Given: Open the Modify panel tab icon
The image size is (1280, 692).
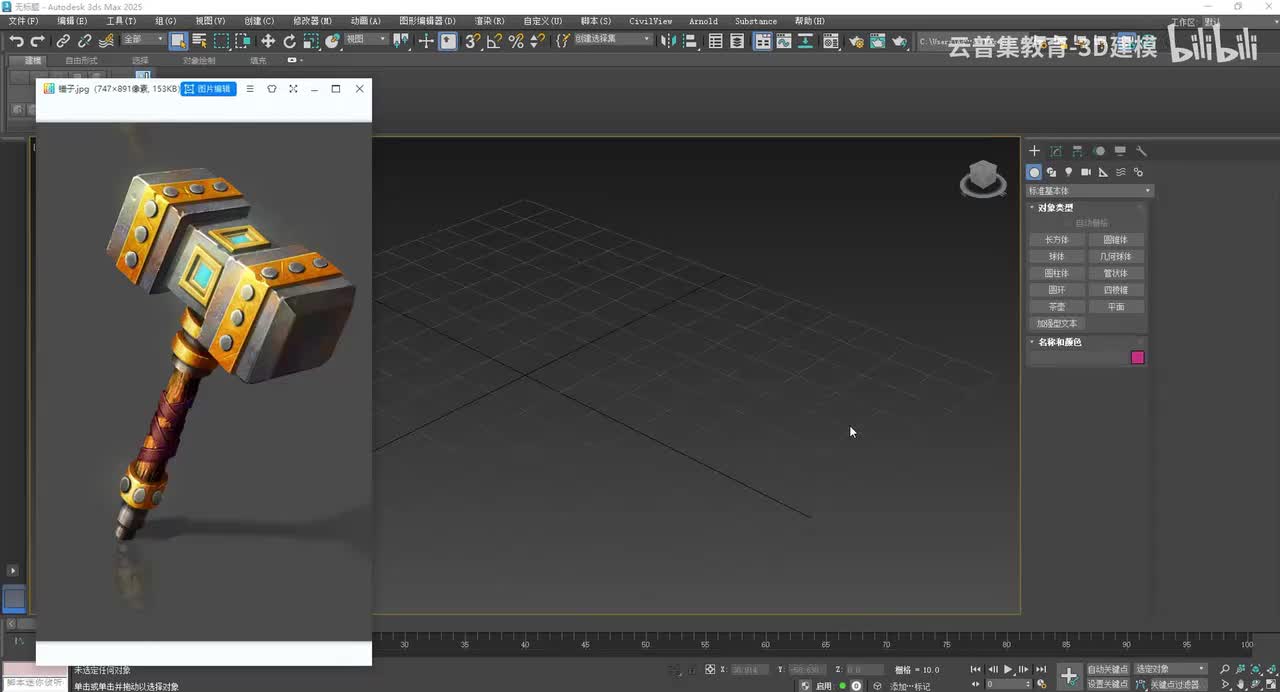Looking at the screenshot, I should (1056, 151).
